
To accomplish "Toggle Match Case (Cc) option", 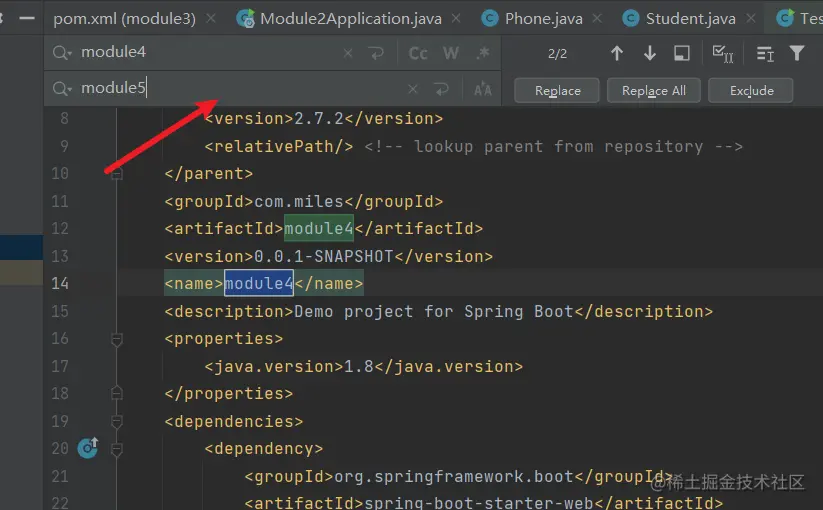I will click(x=418, y=53).
